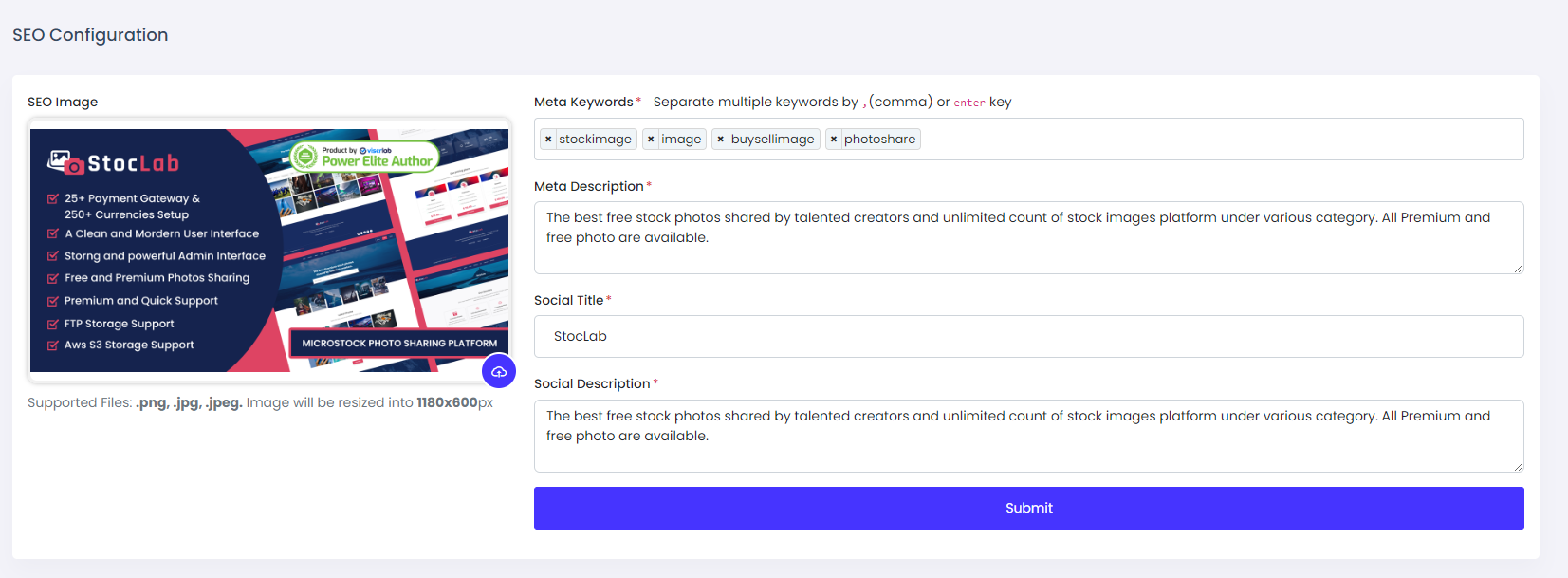Remove the buysellimage keyword tag
The height and width of the screenshot is (578, 1568).
[721, 140]
